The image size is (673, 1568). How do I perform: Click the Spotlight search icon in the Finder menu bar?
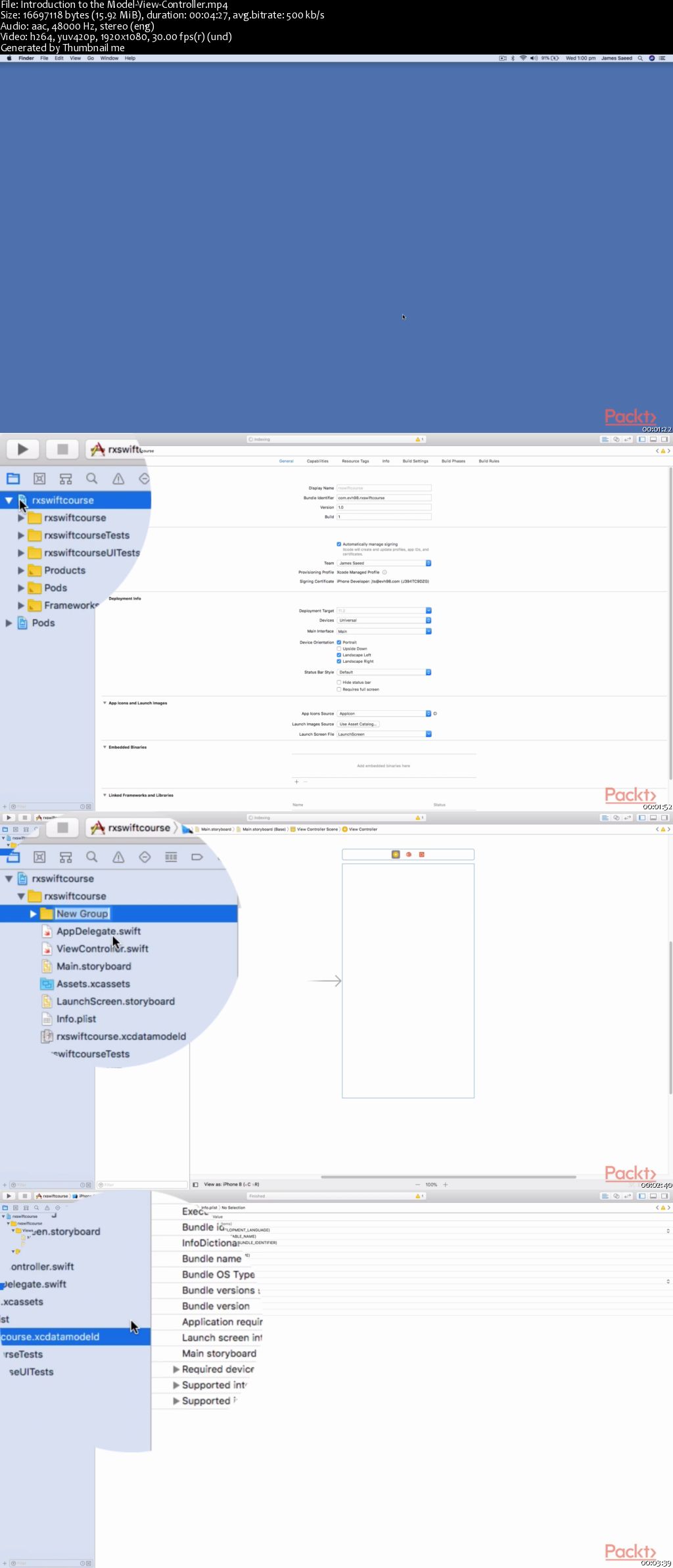tap(640, 58)
